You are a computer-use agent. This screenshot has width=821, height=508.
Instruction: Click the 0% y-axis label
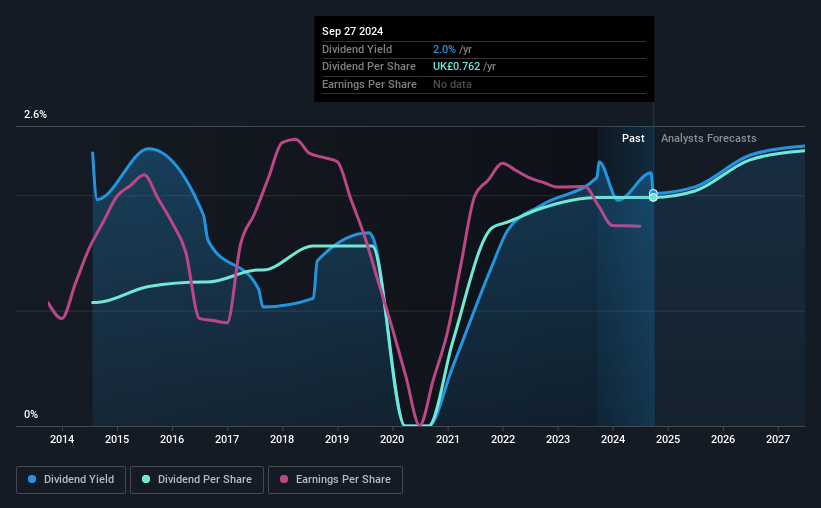(x=31, y=414)
